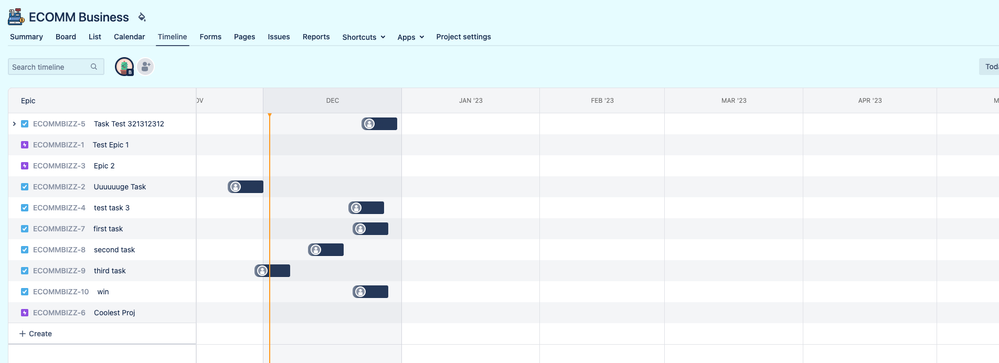Viewport: 999px width, 363px height.
Task: Select the 'third task' row title
Action: point(110,271)
